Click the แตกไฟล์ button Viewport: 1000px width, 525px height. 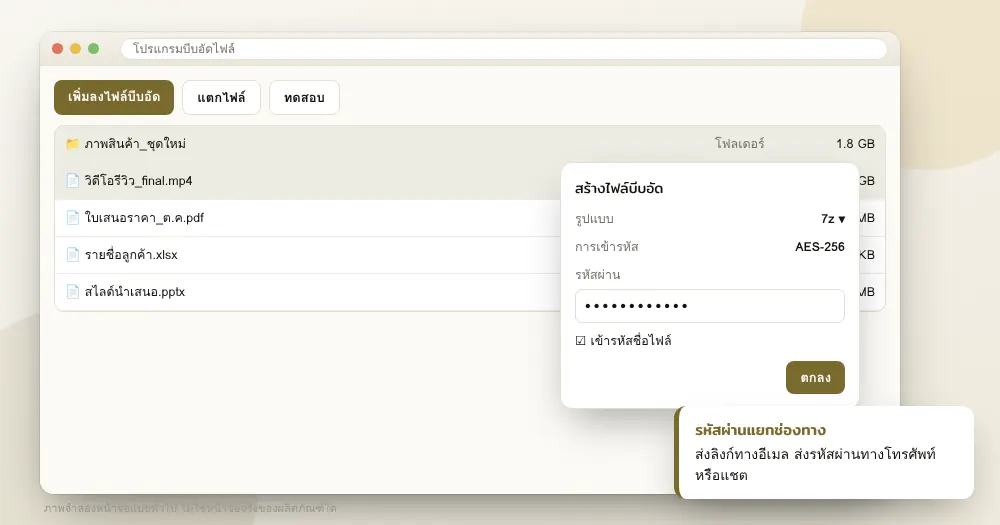click(221, 98)
